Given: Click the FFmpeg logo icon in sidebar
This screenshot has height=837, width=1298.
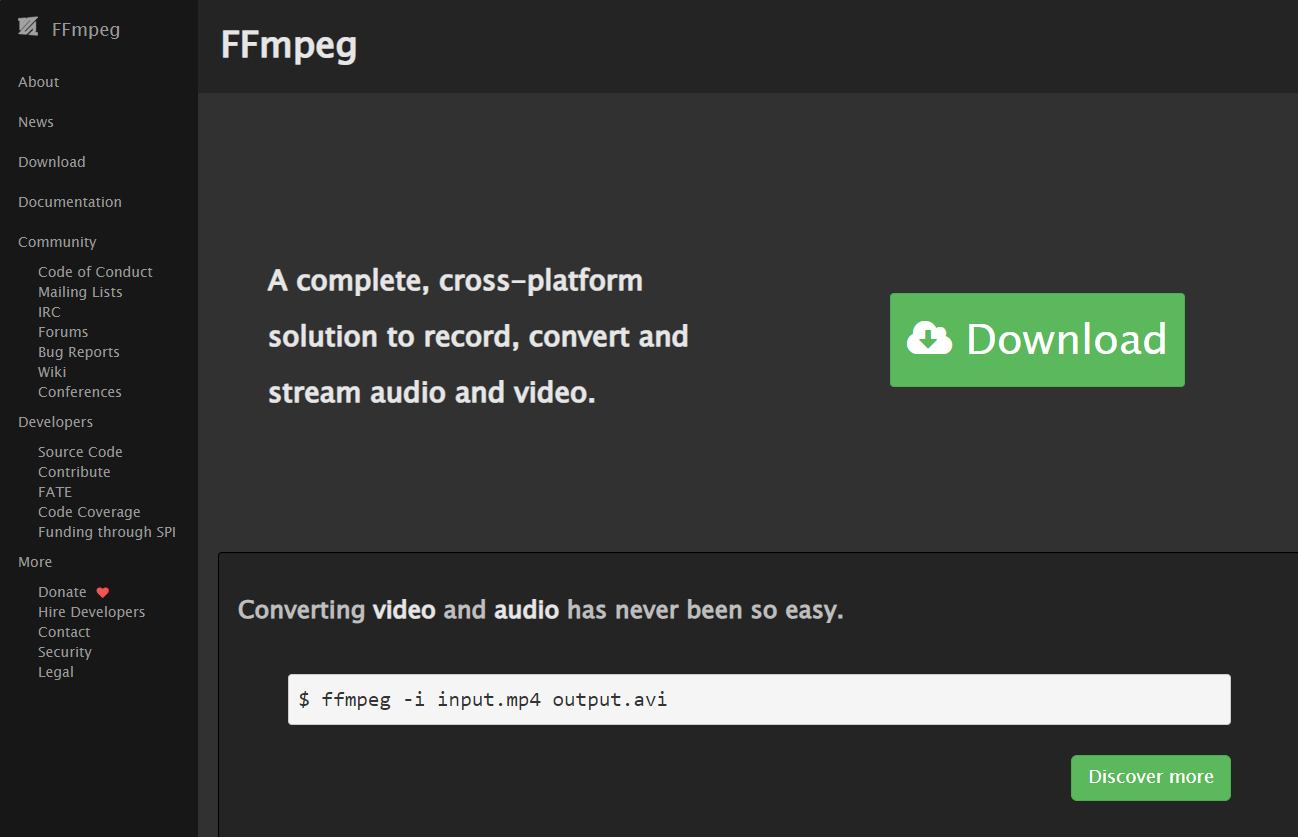Looking at the screenshot, I should pos(28,28).
